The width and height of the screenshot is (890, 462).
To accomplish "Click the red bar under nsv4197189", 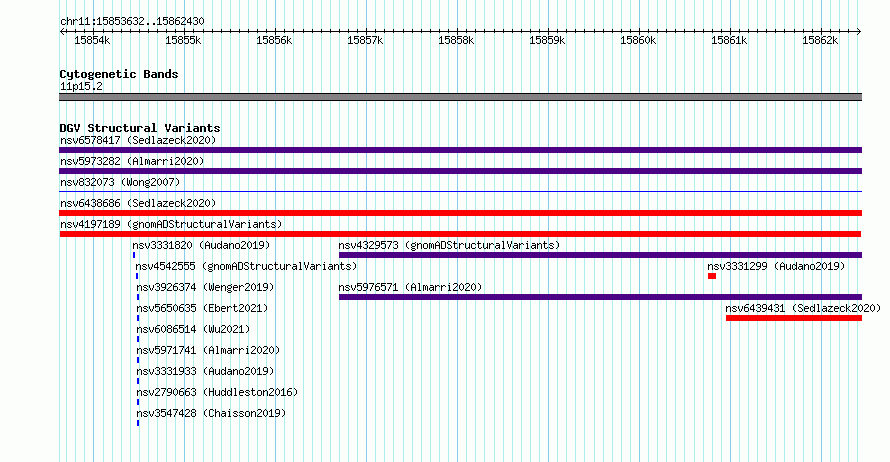I will (460, 234).
